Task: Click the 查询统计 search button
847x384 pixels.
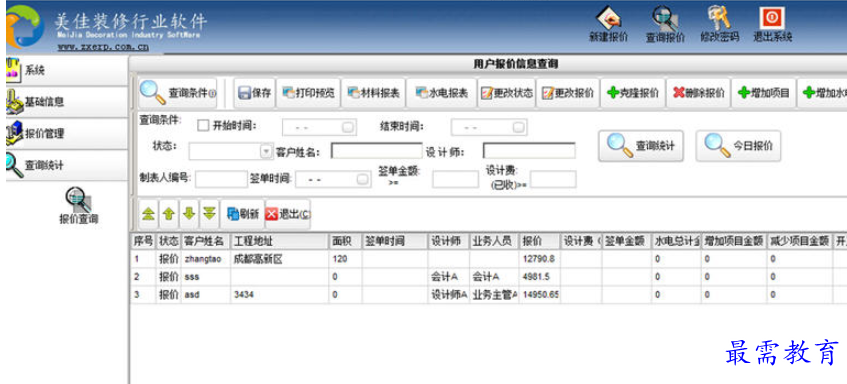Action: (641, 146)
